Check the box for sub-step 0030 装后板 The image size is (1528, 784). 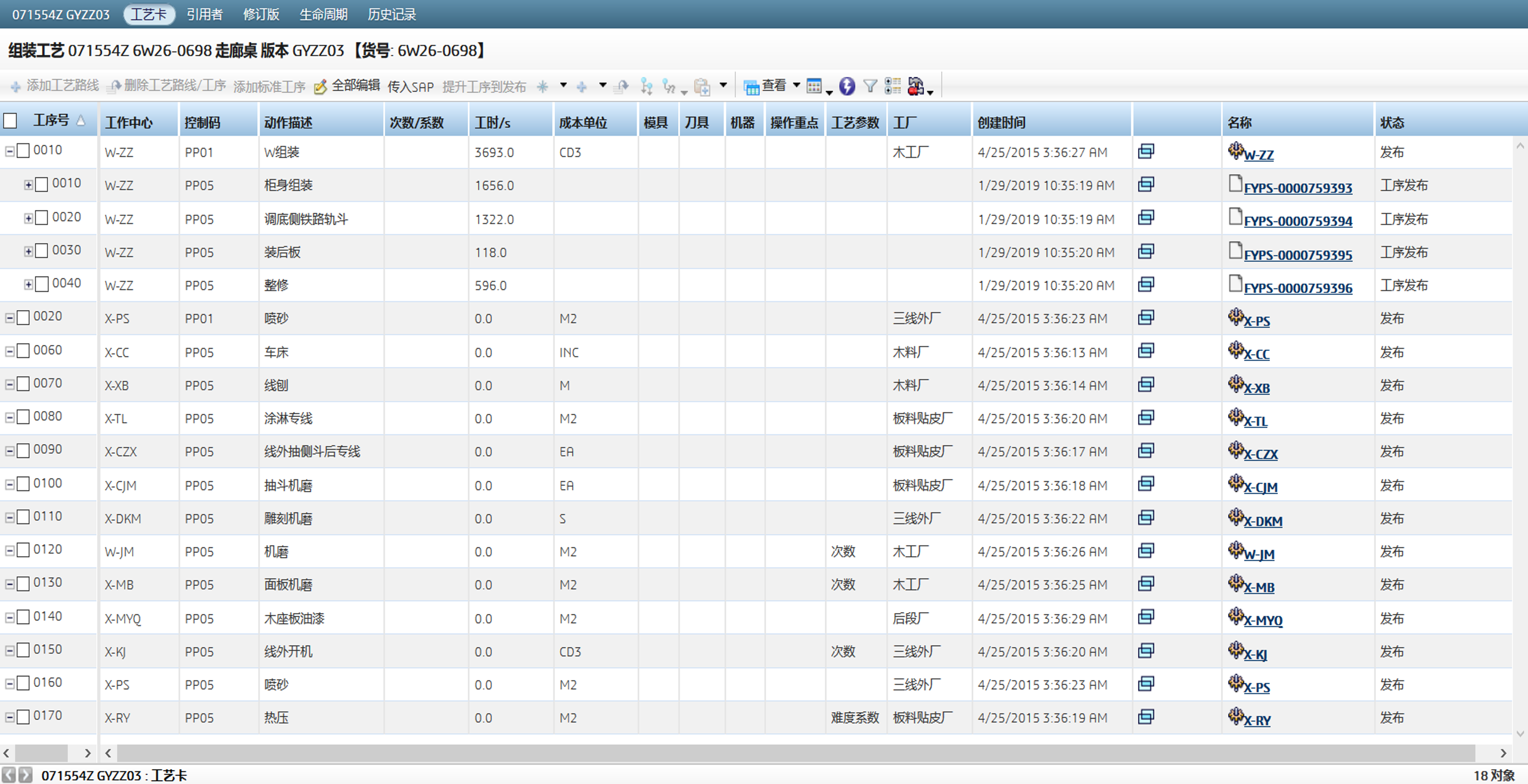(x=42, y=251)
